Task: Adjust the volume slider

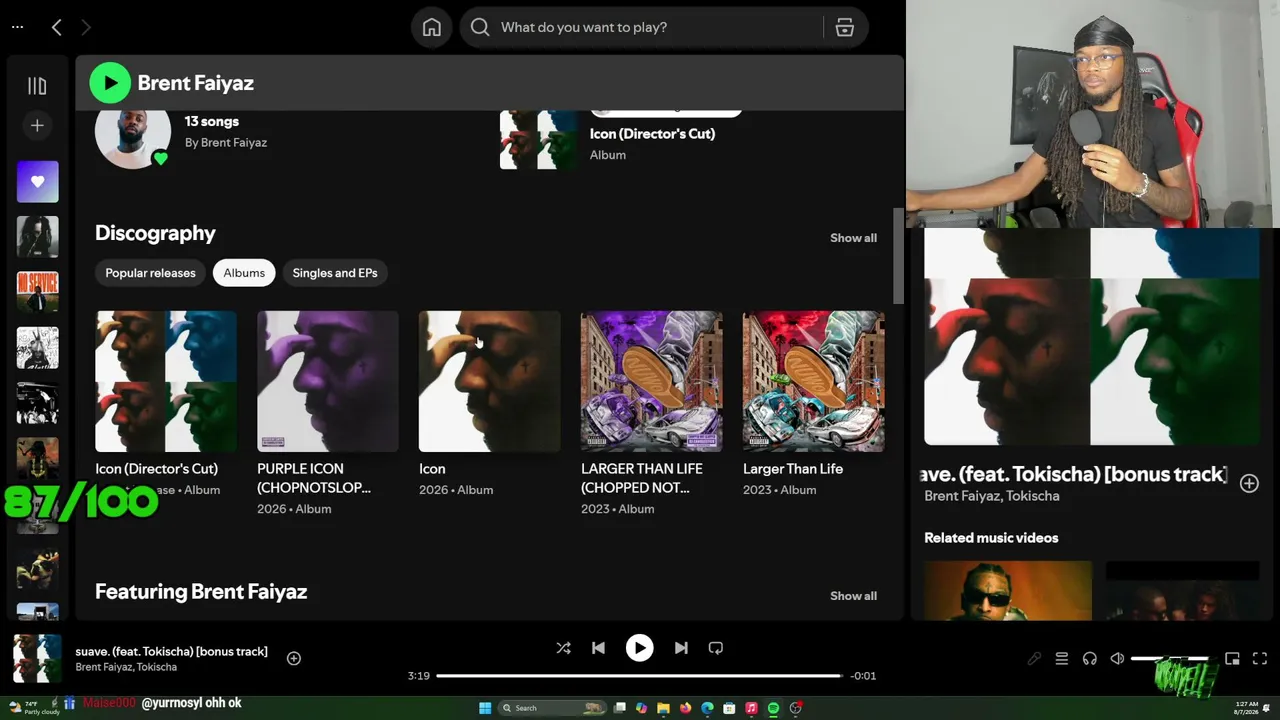Action: click(x=1170, y=659)
